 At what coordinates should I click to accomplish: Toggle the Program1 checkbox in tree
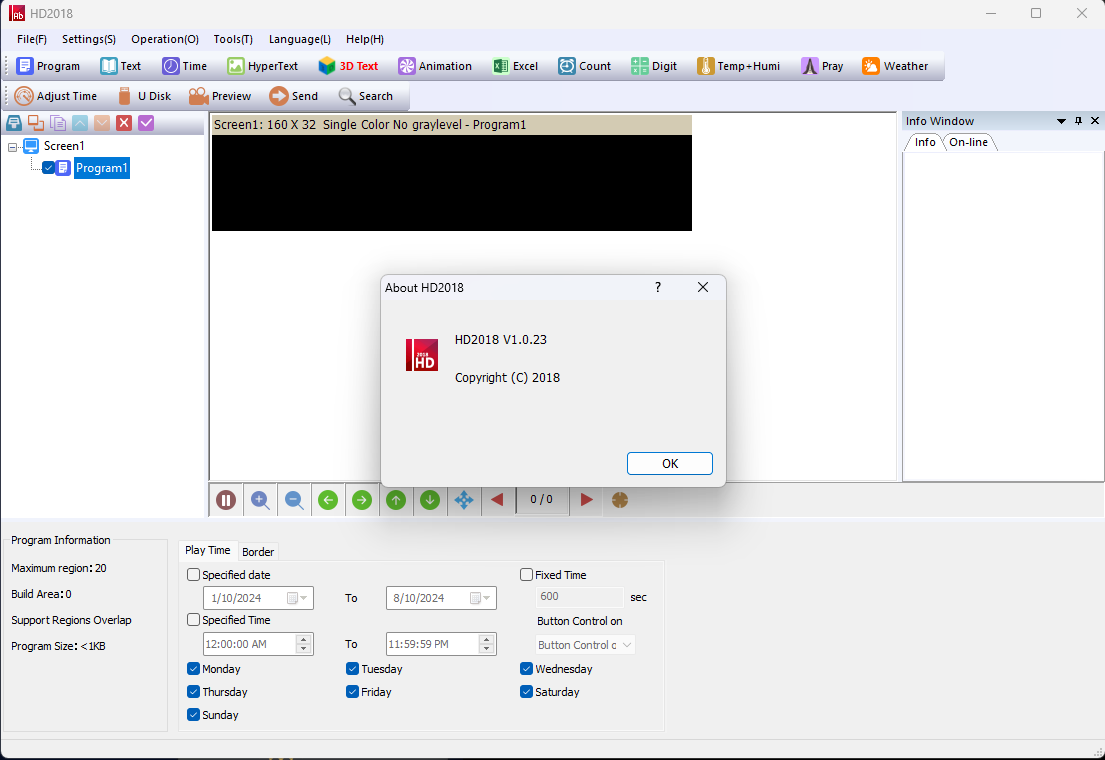coord(49,168)
